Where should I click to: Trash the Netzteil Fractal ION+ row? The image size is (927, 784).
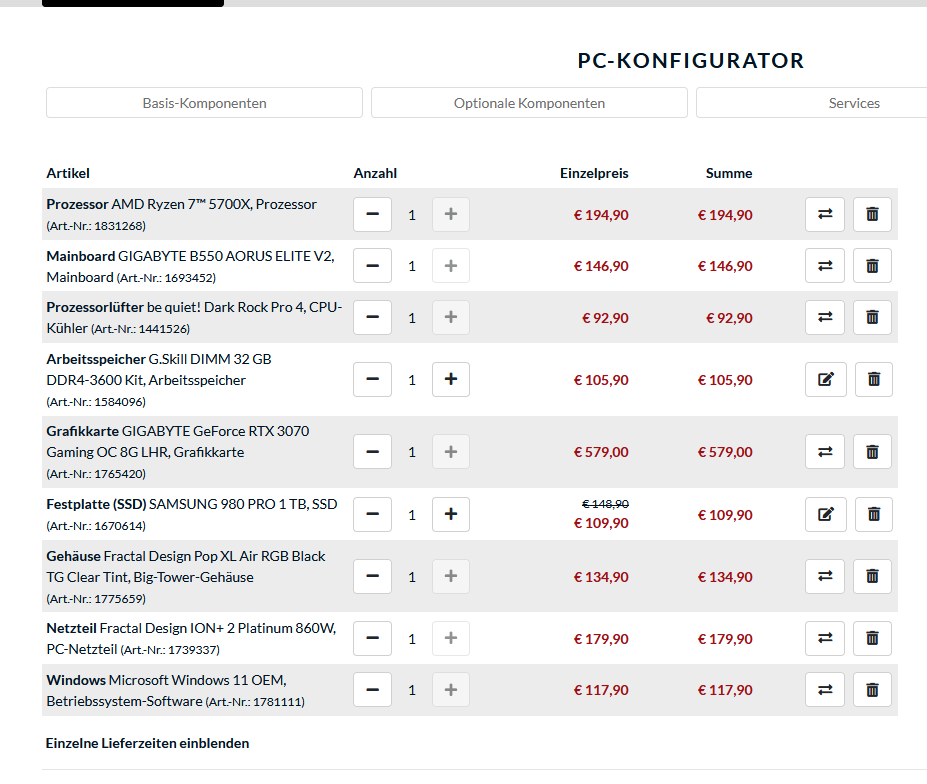coord(872,638)
